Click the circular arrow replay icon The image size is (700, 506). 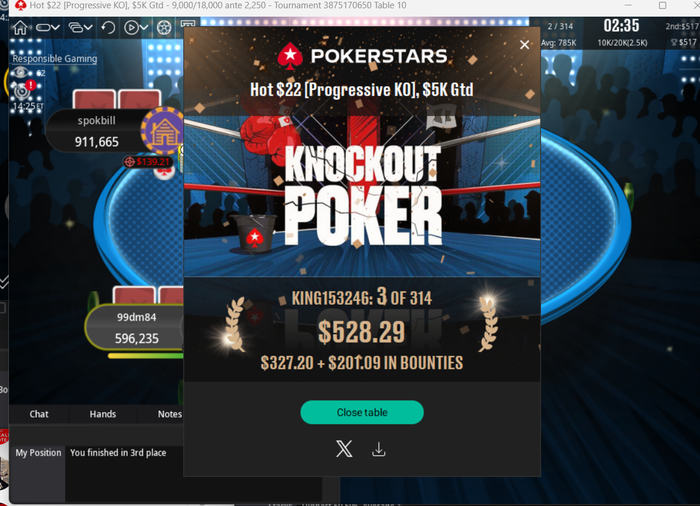[108, 28]
